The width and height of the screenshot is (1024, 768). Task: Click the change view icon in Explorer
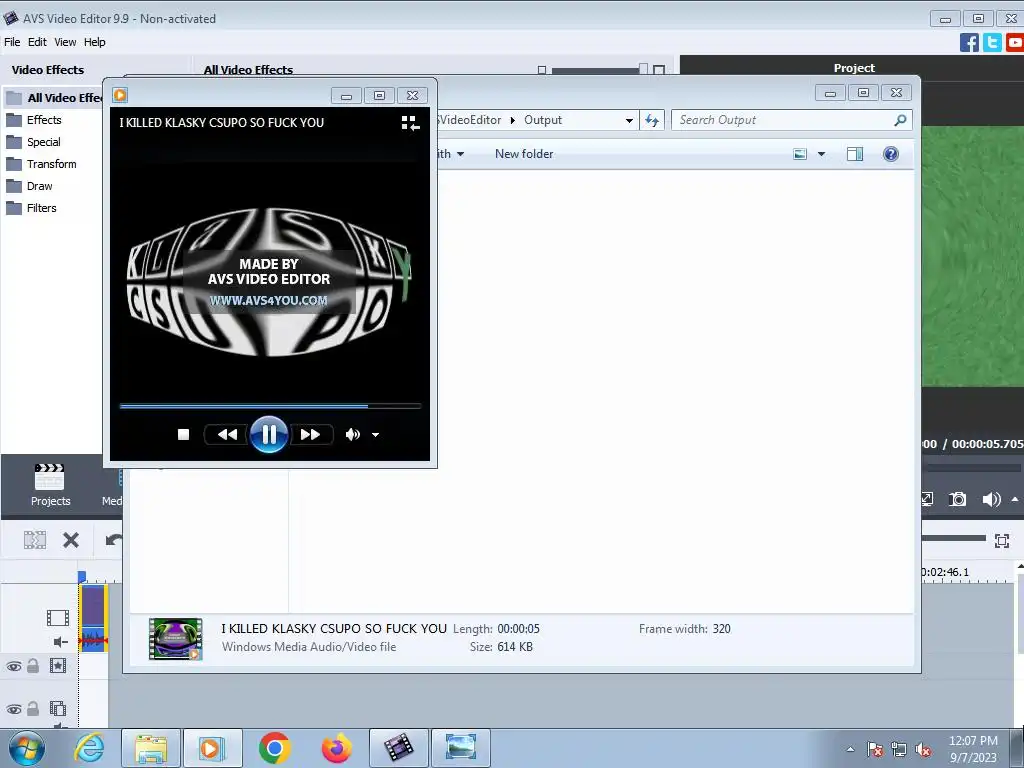800,154
